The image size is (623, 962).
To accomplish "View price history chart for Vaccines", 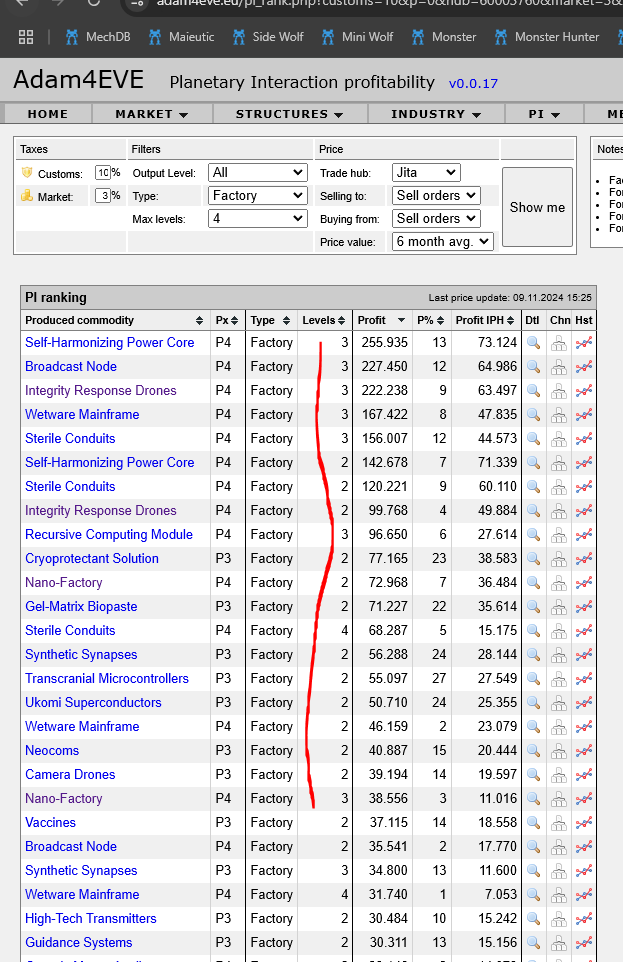I will pos(584,823).
